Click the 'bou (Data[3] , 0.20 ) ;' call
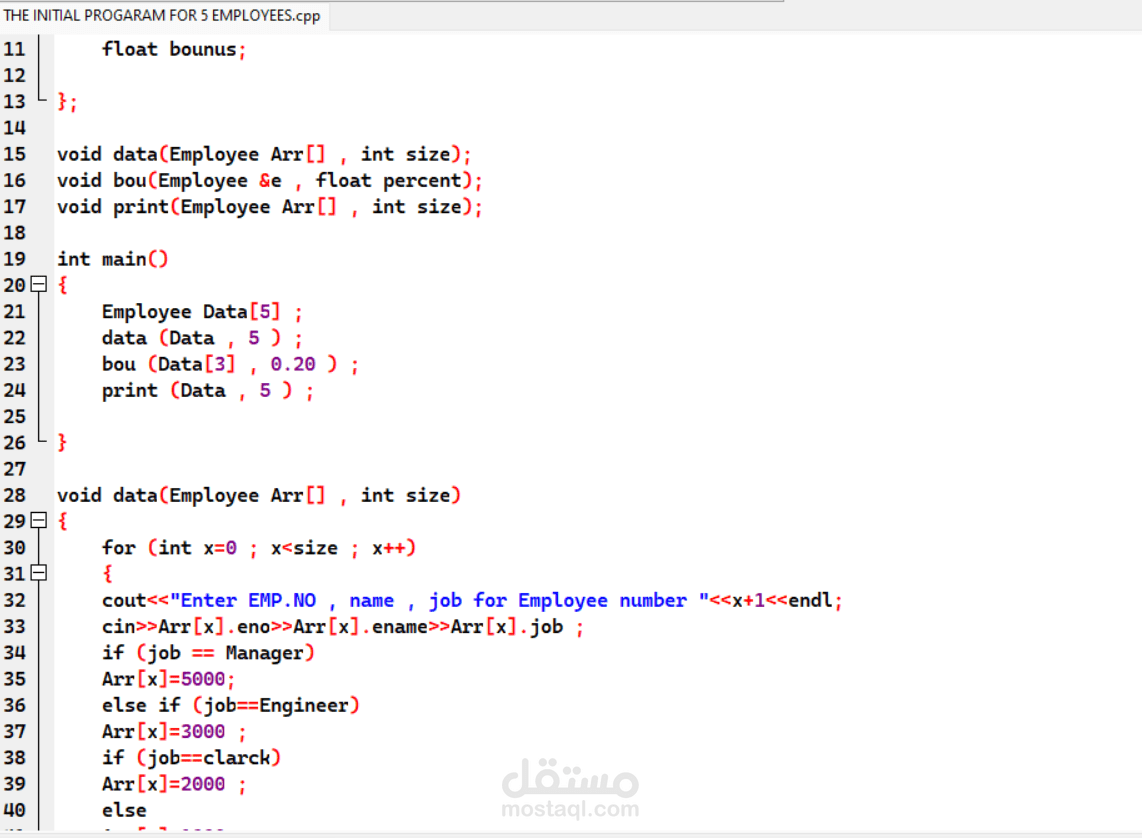1142x838 pixels. [230, 364]
